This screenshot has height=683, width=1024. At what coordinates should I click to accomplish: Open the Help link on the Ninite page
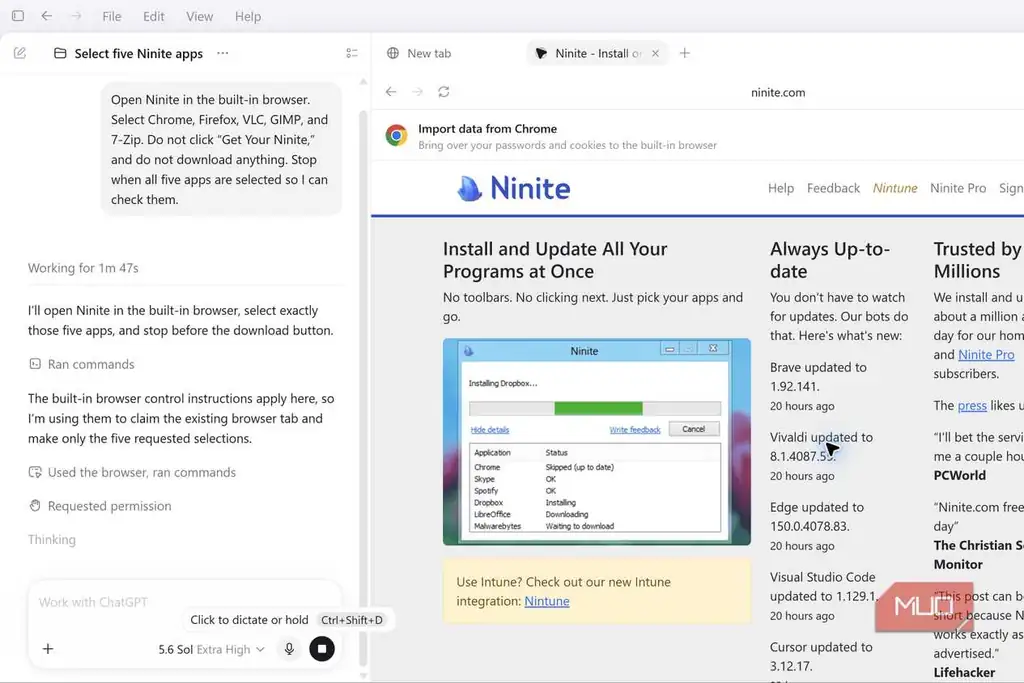pos(780,188)
